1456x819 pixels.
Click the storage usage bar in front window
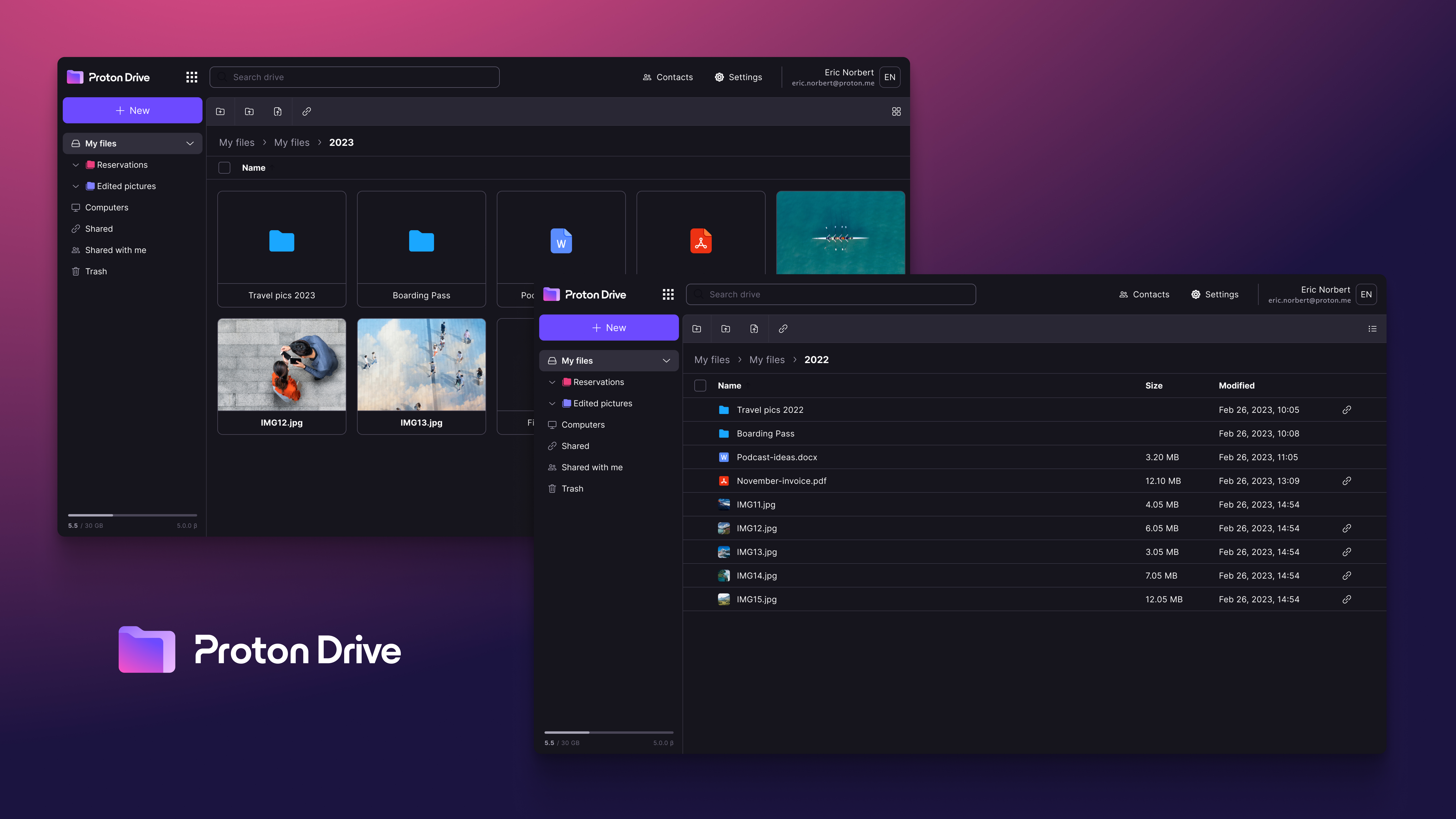coord(609,733)
